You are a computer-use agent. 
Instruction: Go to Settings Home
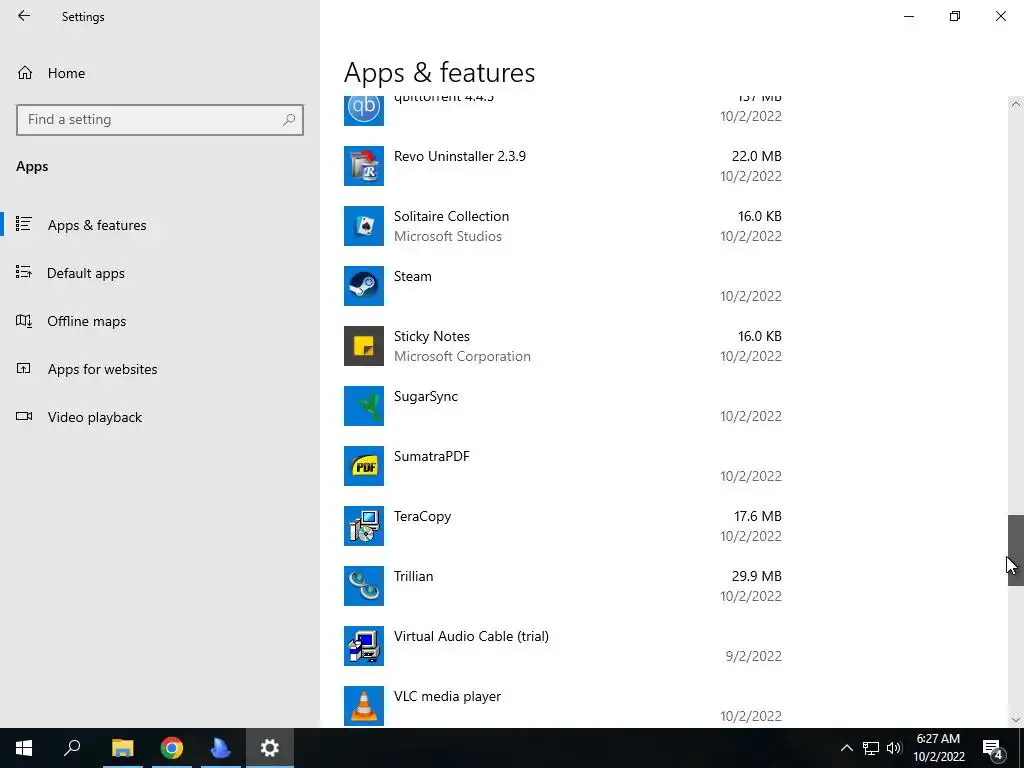point(160,73)
